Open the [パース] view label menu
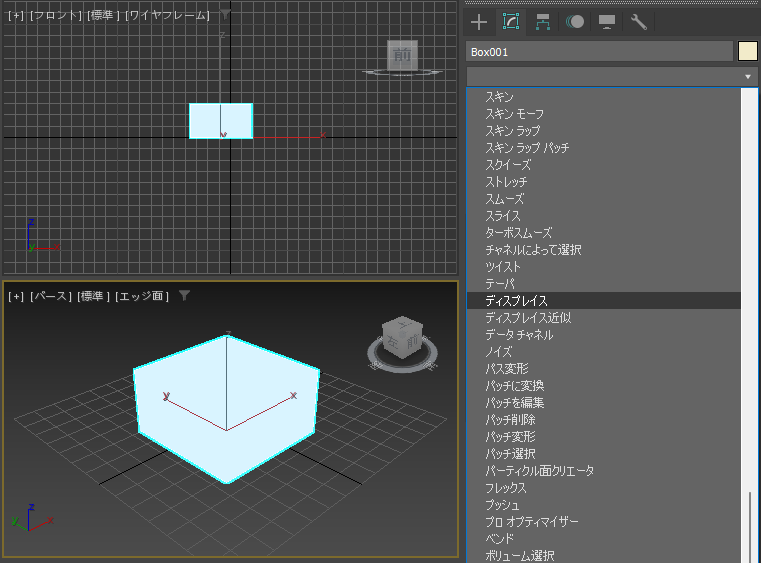The image size is (761, 563). click(x=50, y=296)
